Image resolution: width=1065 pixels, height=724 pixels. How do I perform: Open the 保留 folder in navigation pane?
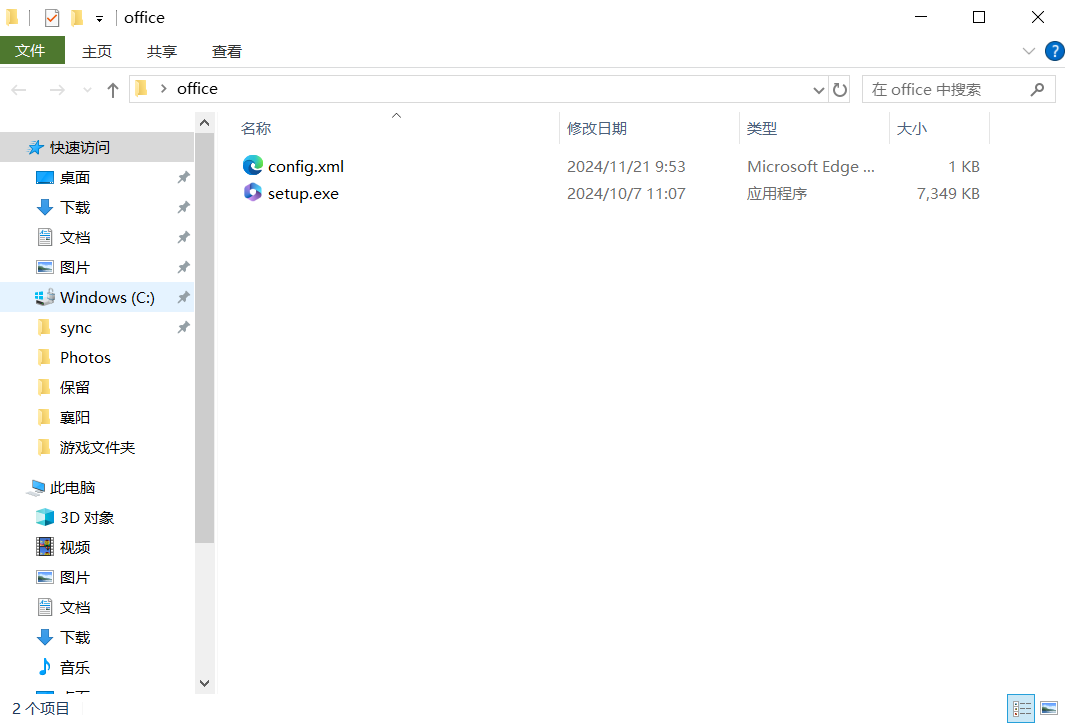coord(75,387)
